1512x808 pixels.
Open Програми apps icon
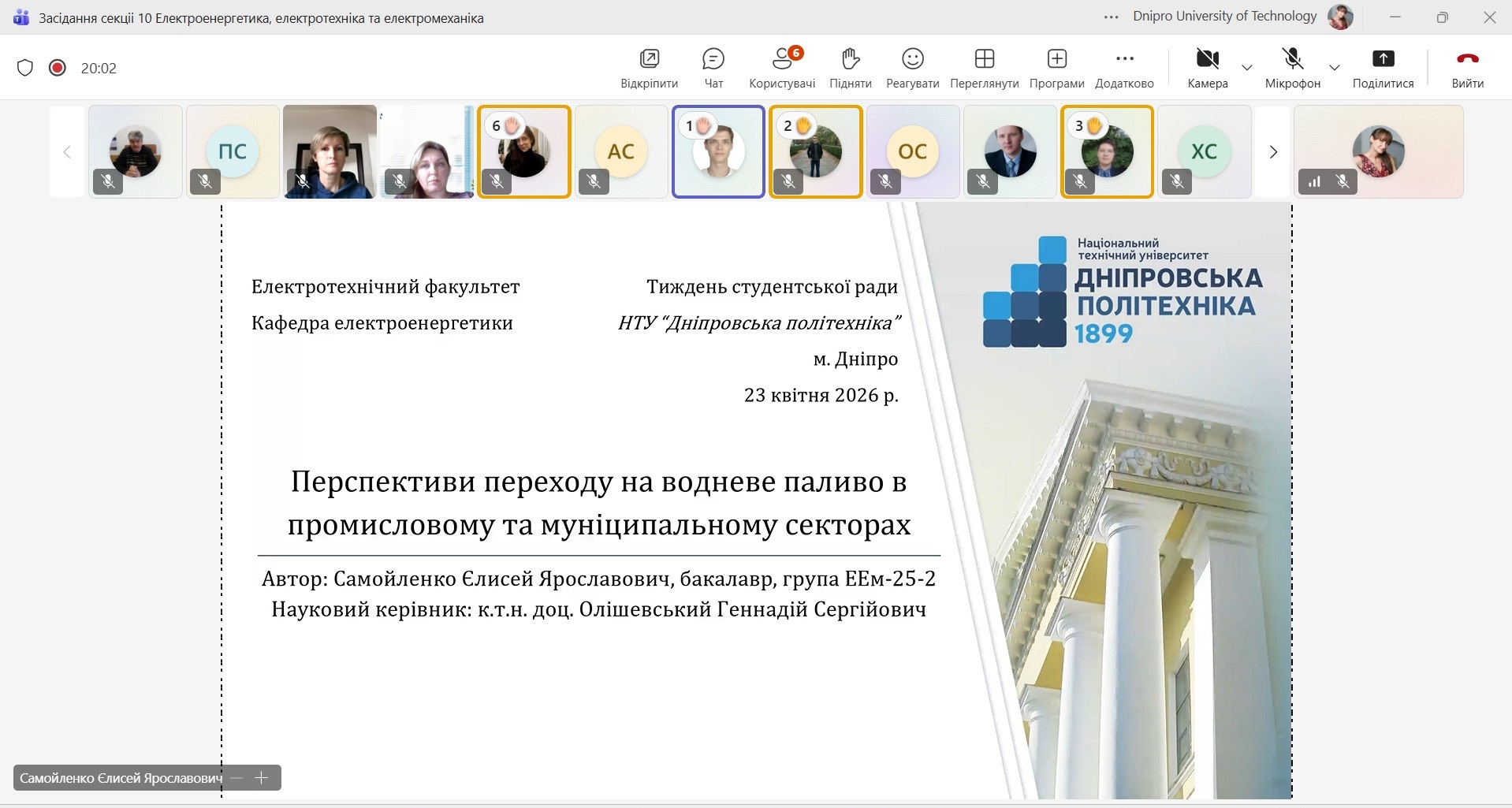[x=1056, y=67]
